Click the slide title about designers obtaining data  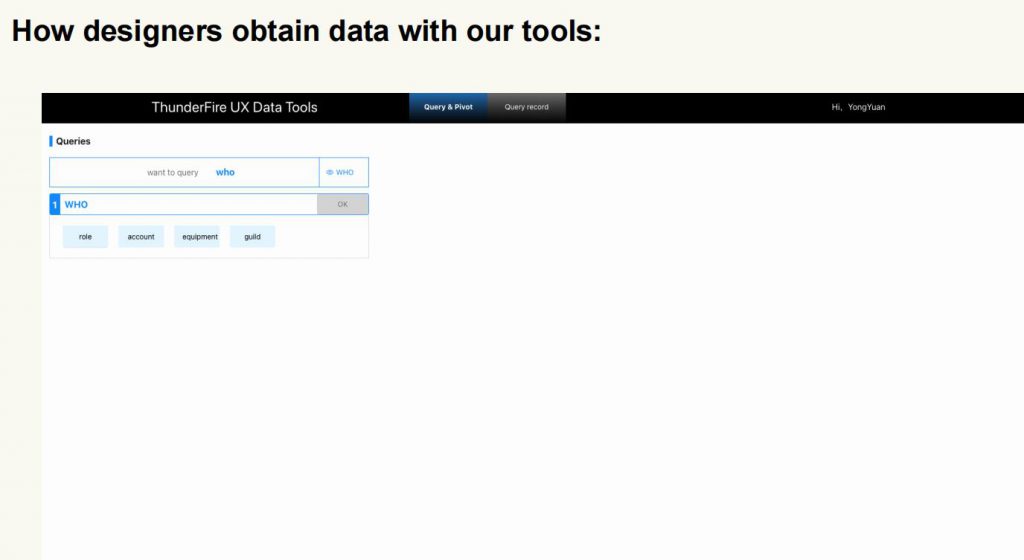click(x=306, y=31)
